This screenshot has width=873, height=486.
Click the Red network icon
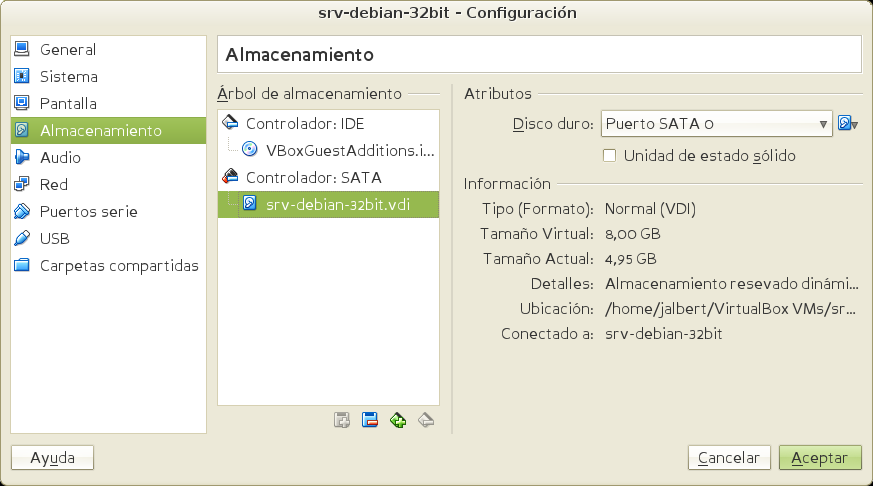click(22, 184)
